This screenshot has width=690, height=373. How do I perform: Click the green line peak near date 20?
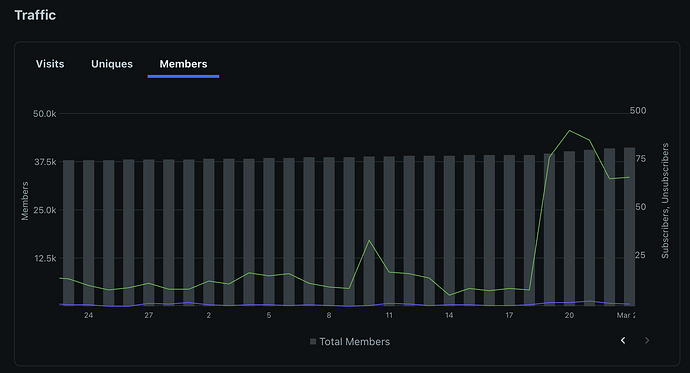click(569, 131)
